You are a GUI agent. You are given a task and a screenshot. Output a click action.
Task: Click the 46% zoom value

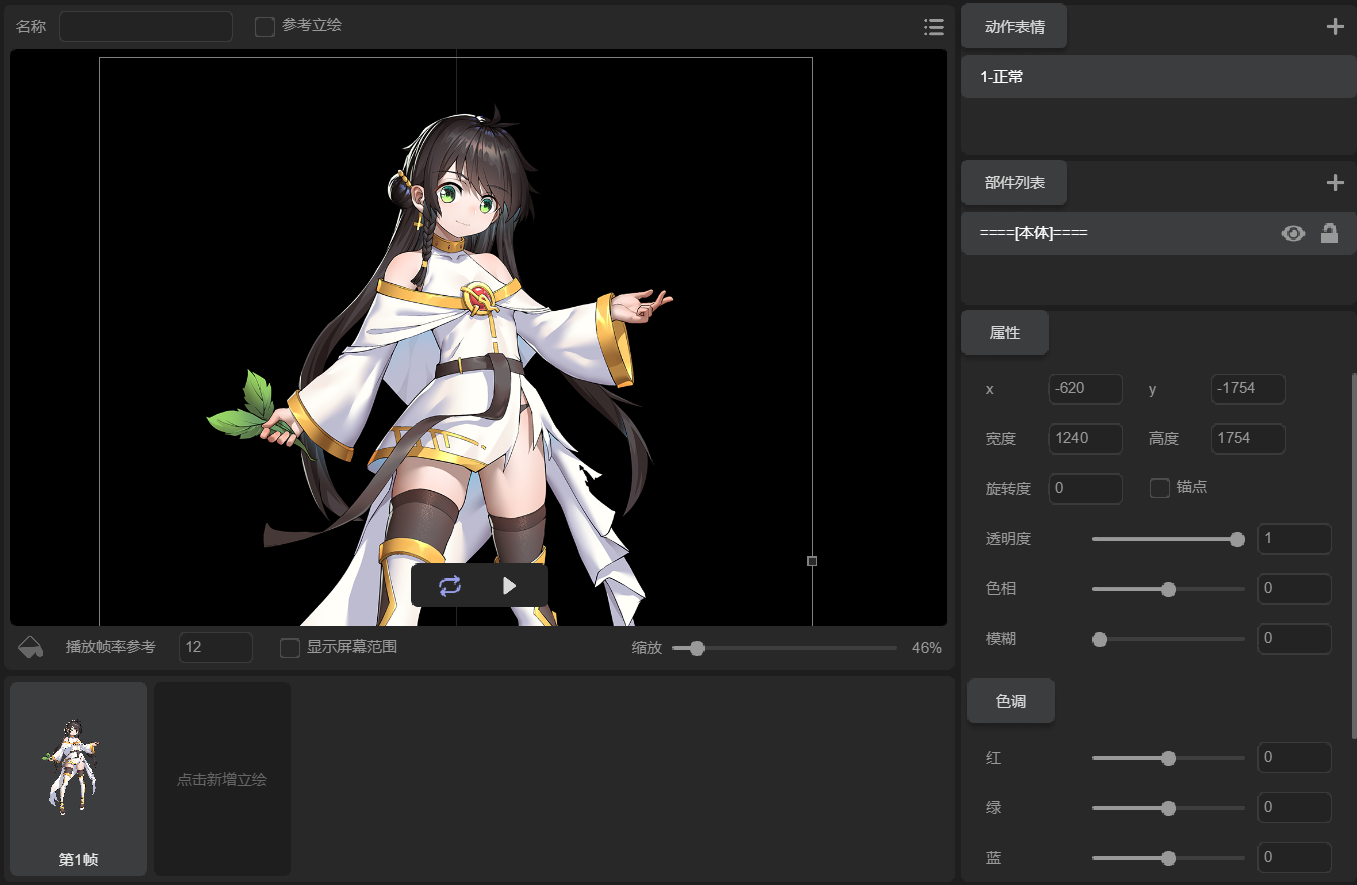pos(927,648)
